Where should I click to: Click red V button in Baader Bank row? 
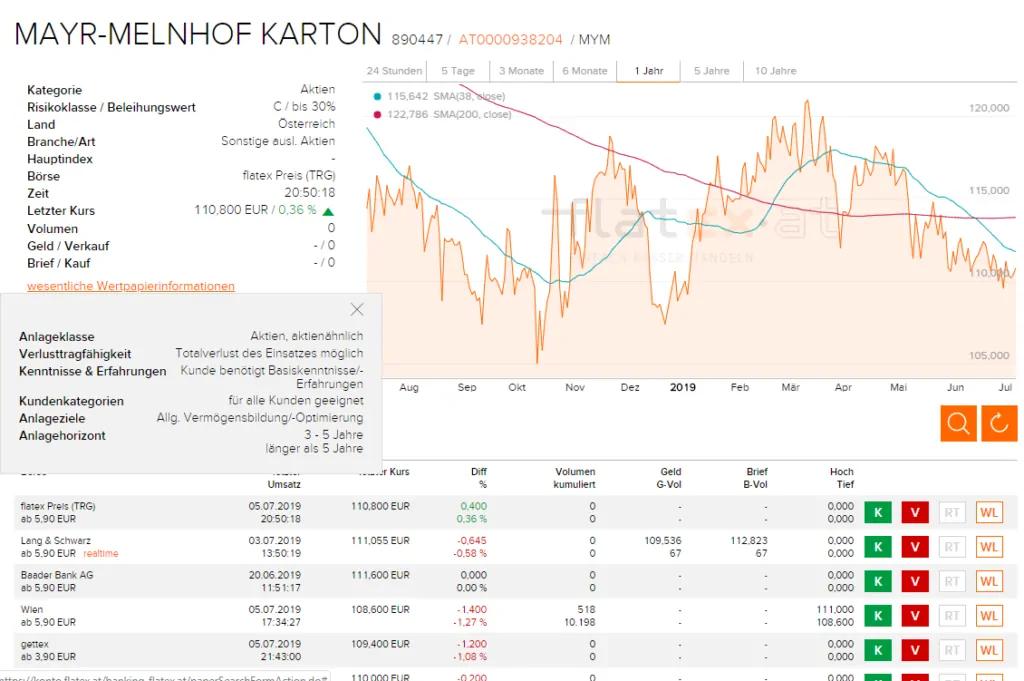[915, 581]
